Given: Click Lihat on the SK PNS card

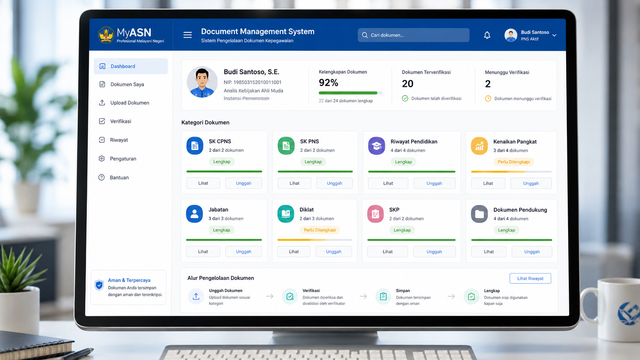Looking at the screenshot, I should click(294, 183).
